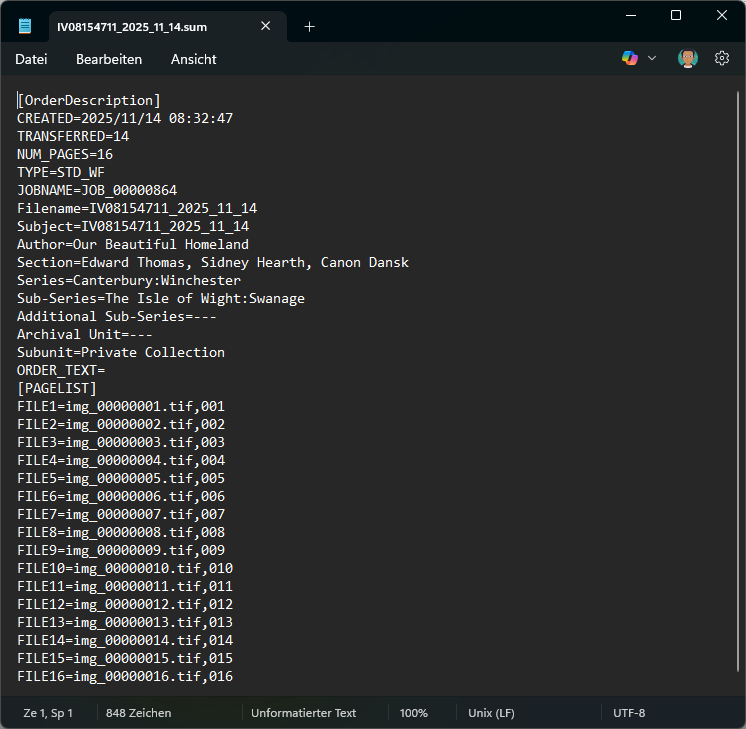Click the Notepad app icon in title bar
746x729 pixels.
click(25, 27)
